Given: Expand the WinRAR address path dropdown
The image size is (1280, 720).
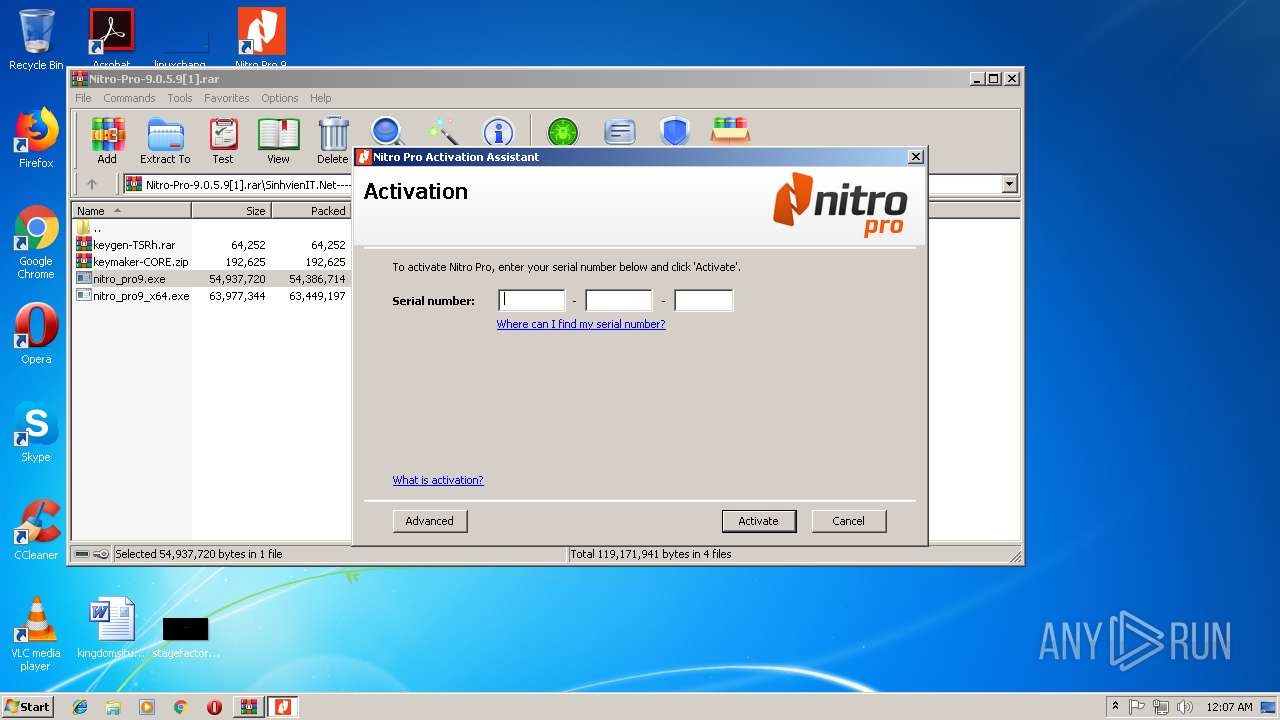Looking at the screenshot, I should [x=1009, y=184].
